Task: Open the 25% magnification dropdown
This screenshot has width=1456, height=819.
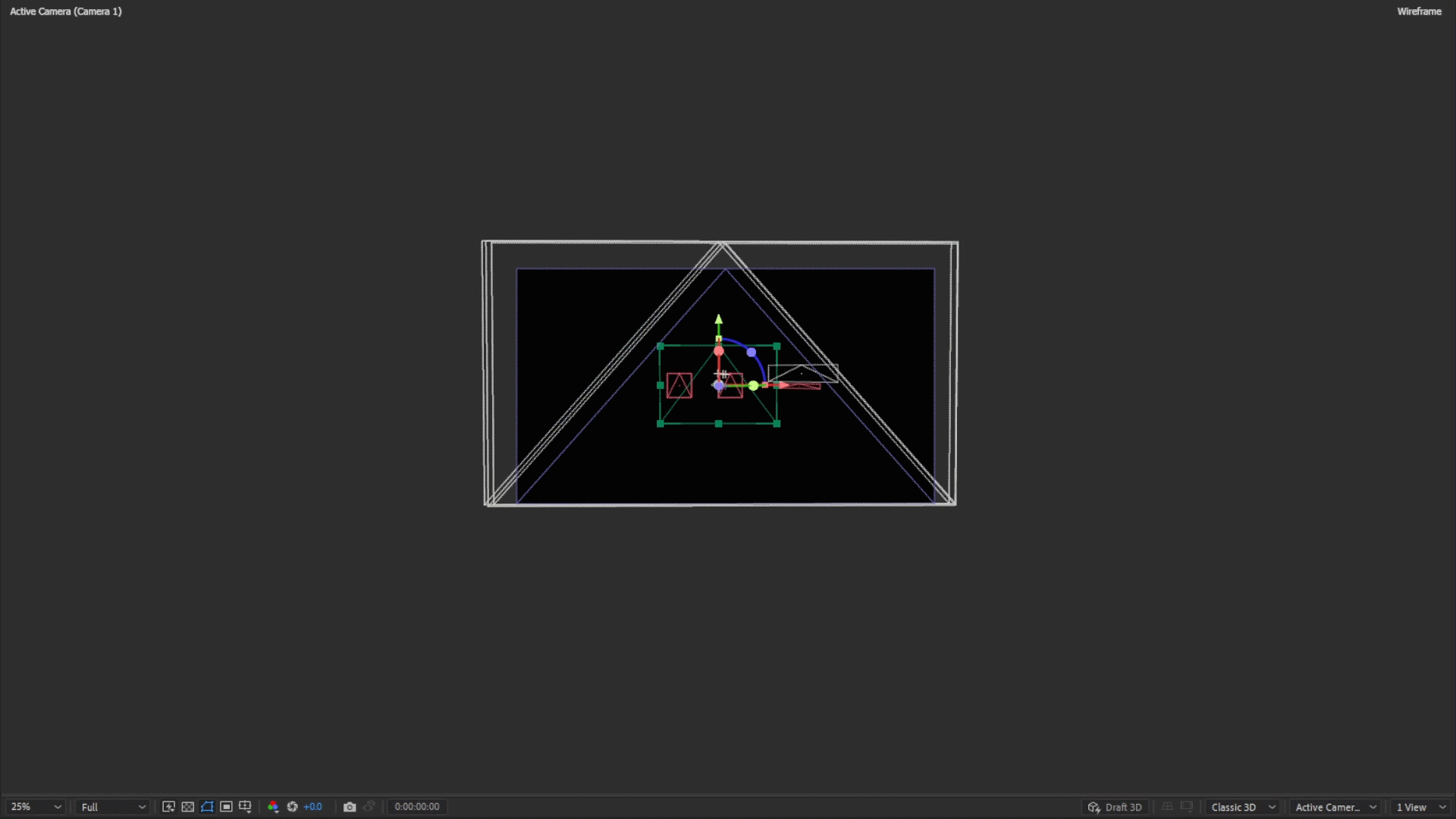Action: (x=36, y=807)
